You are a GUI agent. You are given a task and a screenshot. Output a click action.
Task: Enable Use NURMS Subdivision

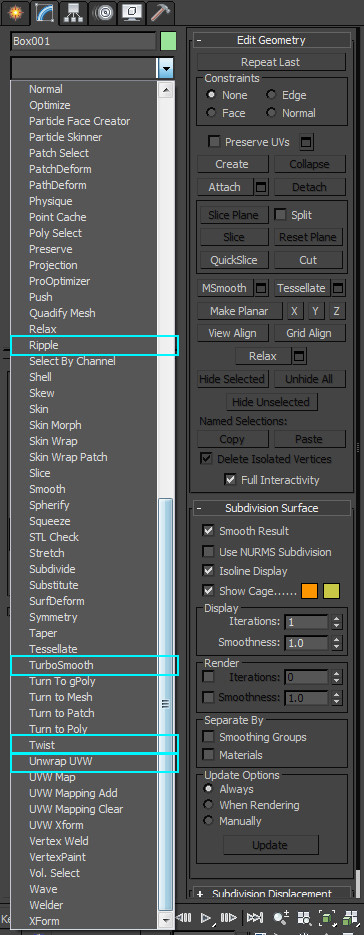coord(208,552)
